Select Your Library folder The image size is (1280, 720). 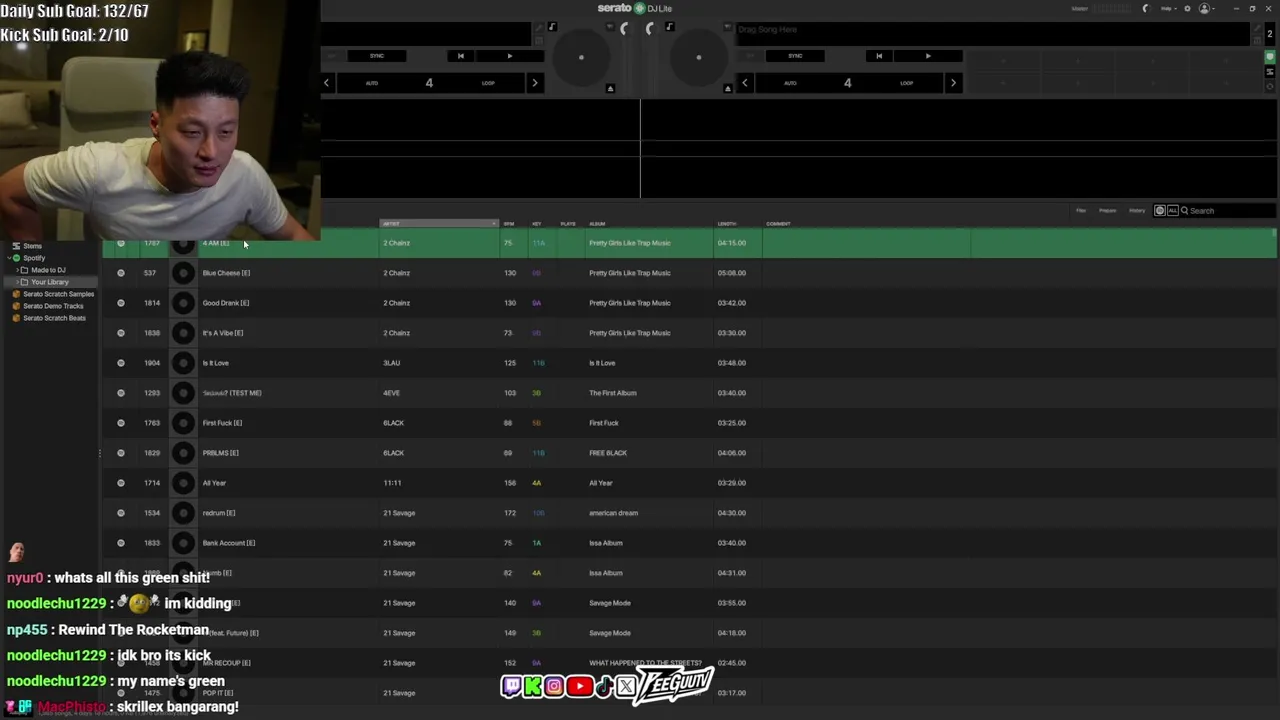click(x=50, y=282)
